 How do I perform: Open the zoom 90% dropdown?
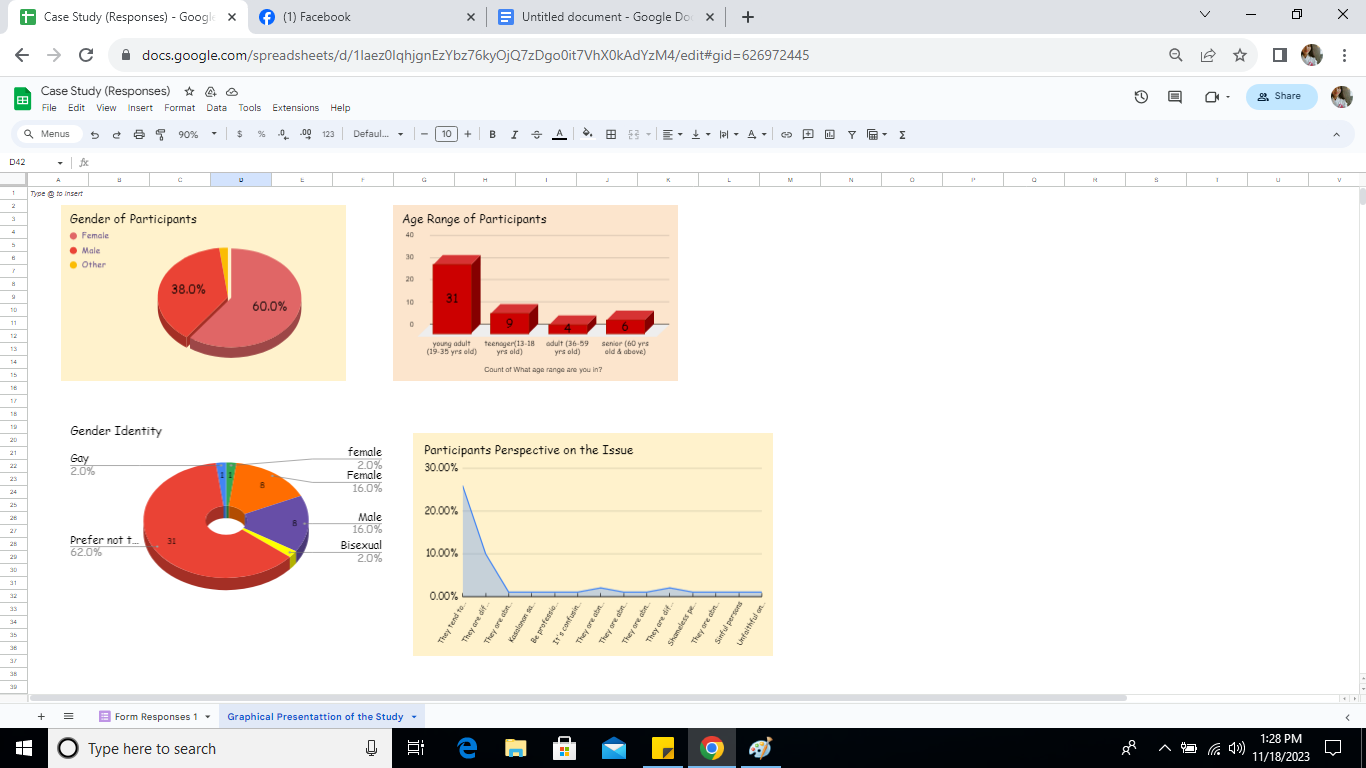tap(198, 134)
